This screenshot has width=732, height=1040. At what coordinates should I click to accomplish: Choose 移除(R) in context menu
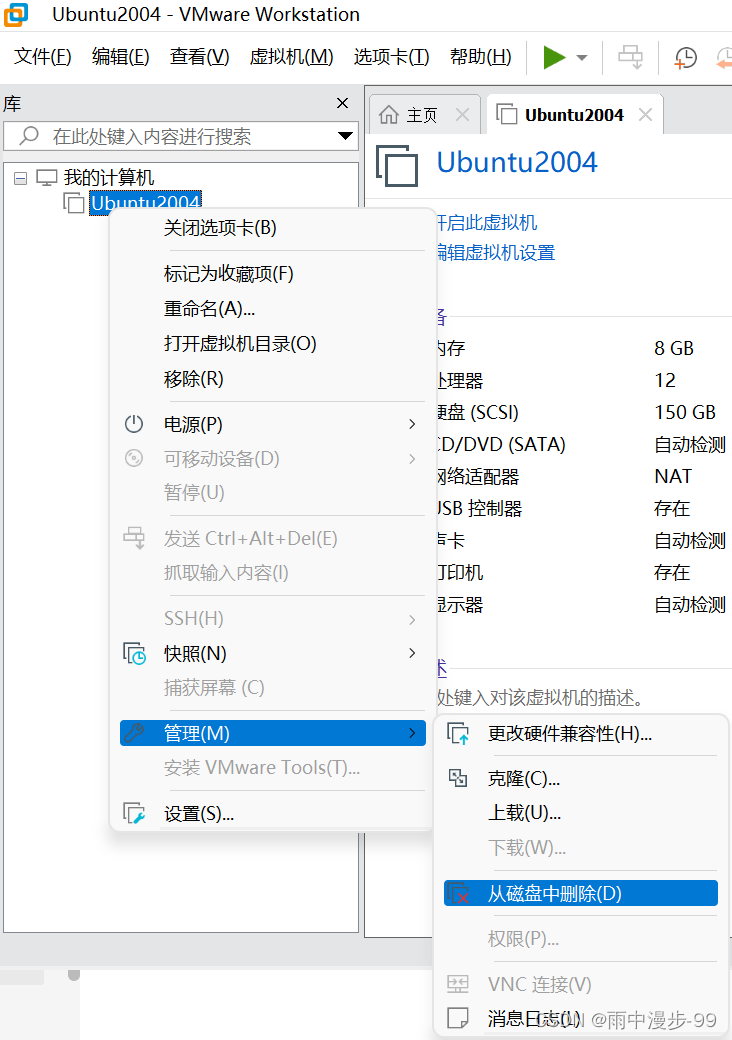click(x=273, y=379)
